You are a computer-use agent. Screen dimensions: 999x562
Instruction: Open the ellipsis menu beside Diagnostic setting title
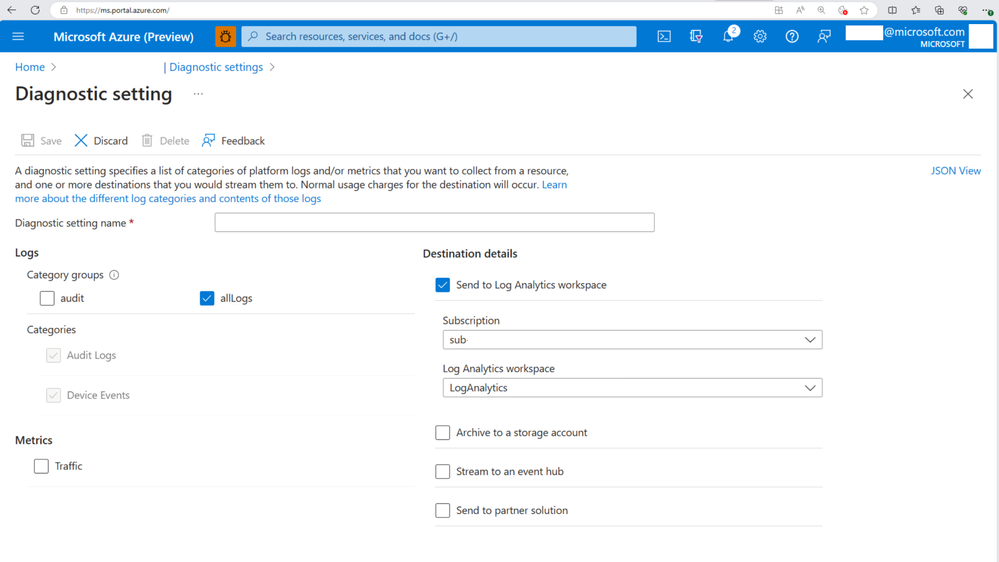pos(198,94)
